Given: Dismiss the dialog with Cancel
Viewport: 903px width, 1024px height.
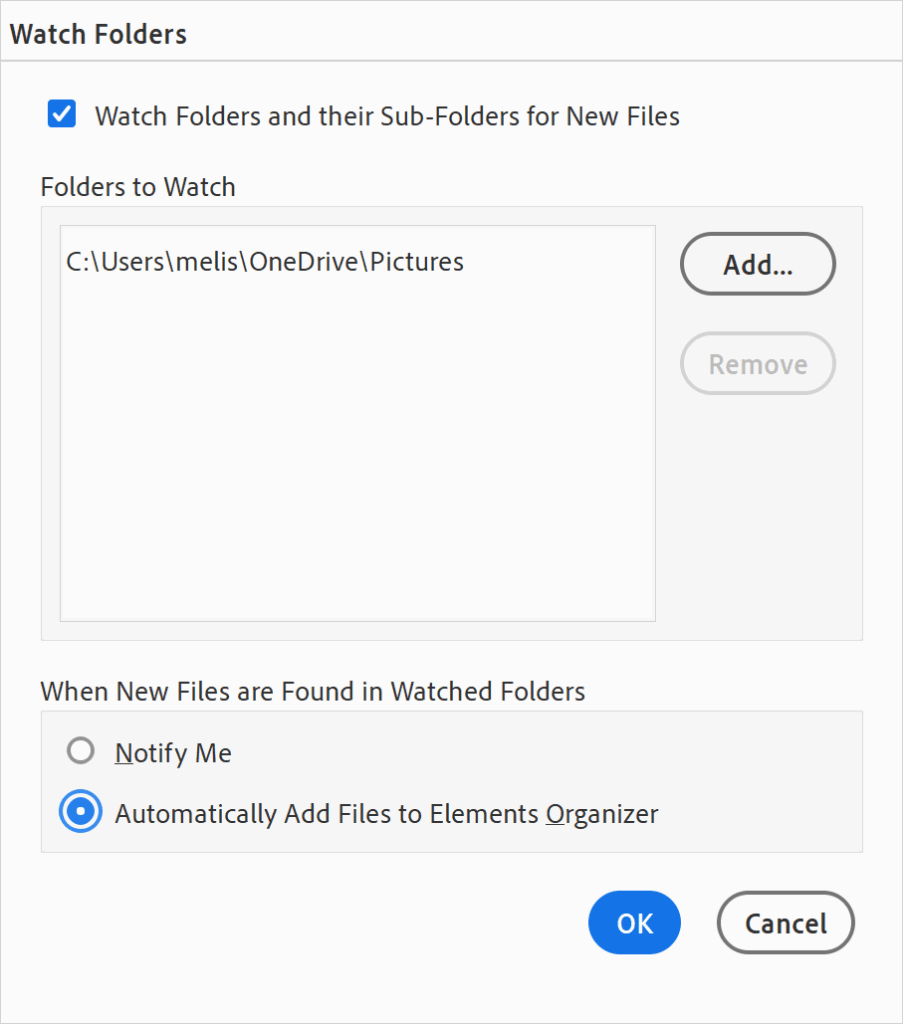Looking at the screenshot, I should click(785, 922).
